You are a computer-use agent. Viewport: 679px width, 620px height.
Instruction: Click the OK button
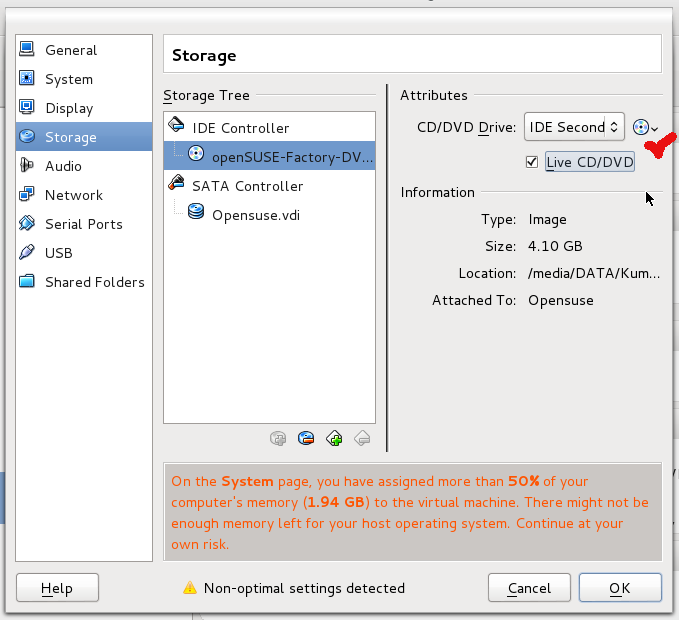click(620, 588)
